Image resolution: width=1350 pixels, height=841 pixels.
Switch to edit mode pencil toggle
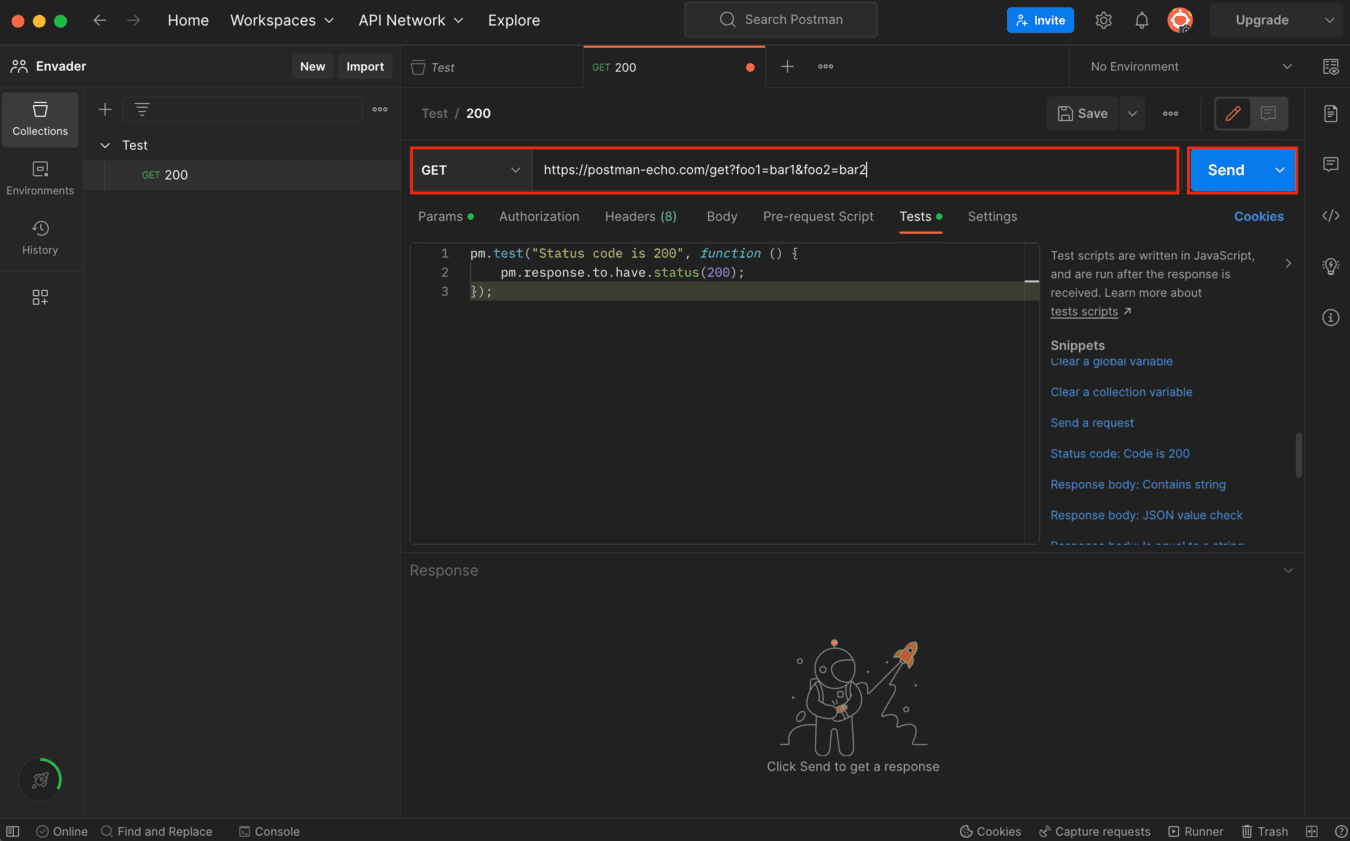[x=1233, y=114]
